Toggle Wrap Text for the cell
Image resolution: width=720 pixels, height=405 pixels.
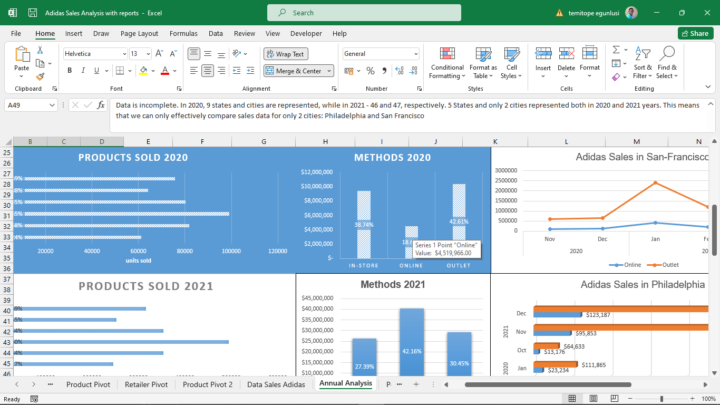(x=286, y=53)
